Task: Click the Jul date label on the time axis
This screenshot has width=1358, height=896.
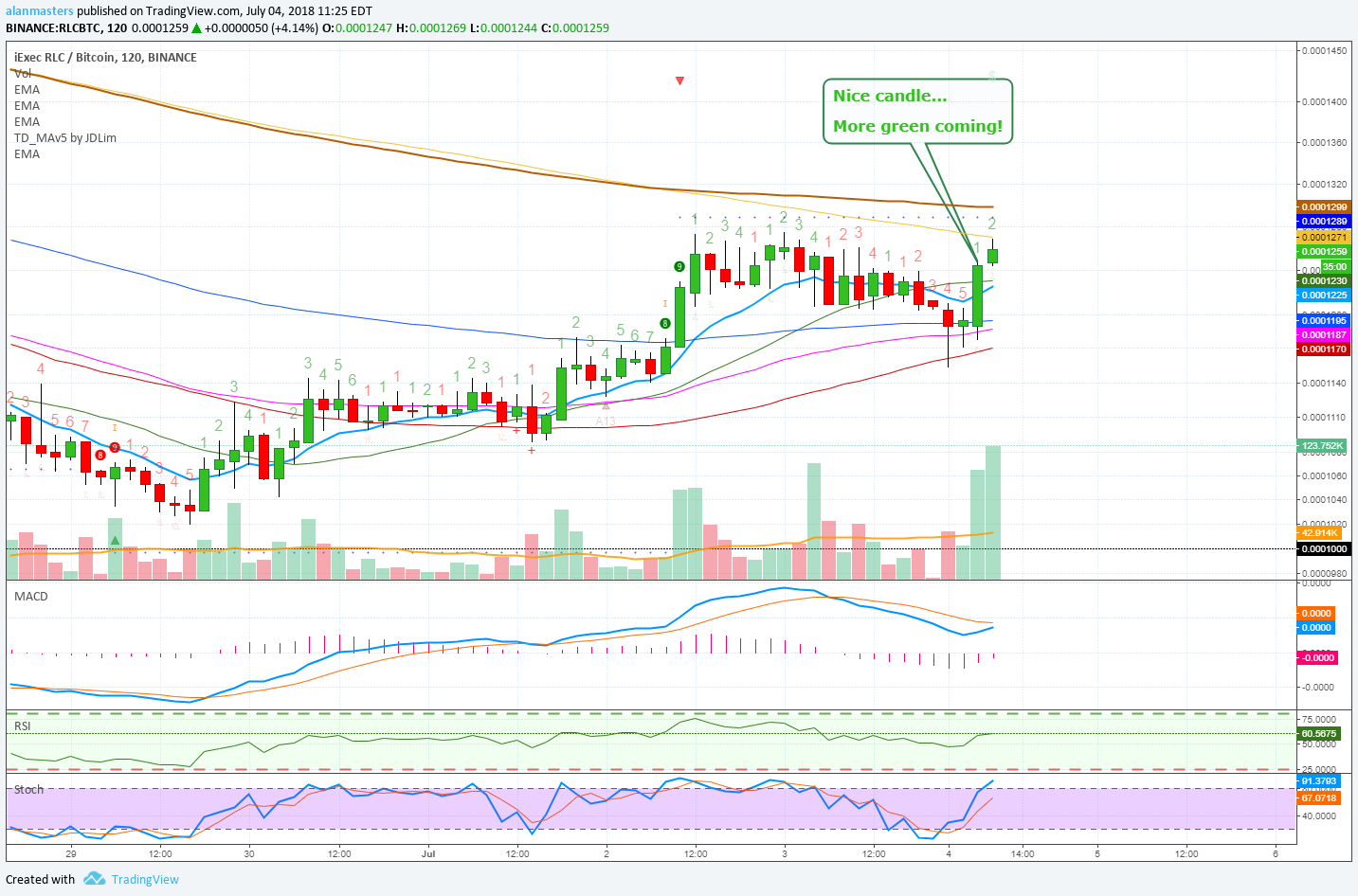Action: pos(428,853)
